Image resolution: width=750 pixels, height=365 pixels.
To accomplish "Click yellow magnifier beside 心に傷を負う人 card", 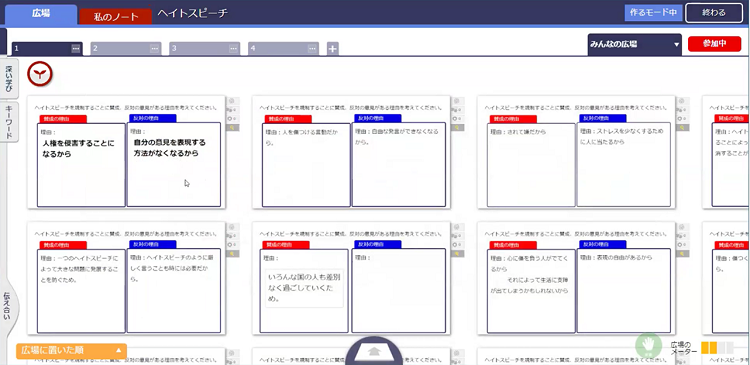I will tap(683, 254).
